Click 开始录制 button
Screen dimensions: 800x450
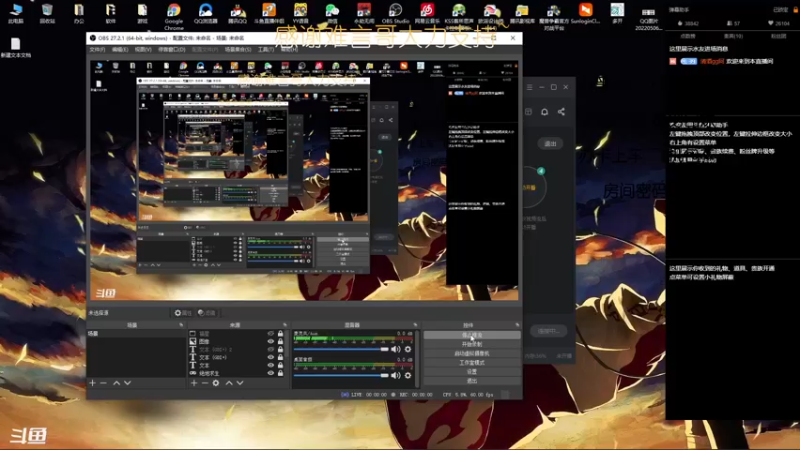point(472,344)
